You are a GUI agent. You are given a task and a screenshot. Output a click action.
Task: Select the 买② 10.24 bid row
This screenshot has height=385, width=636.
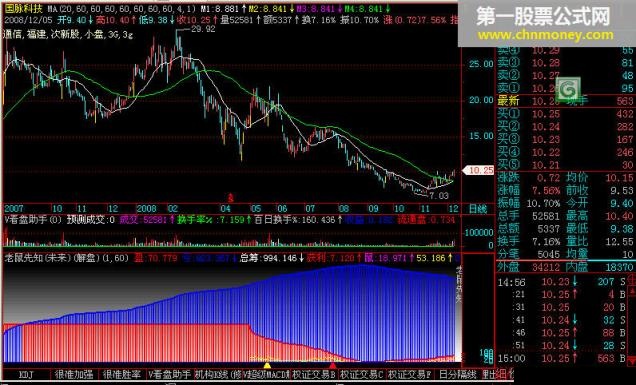[x=565, y=127]
